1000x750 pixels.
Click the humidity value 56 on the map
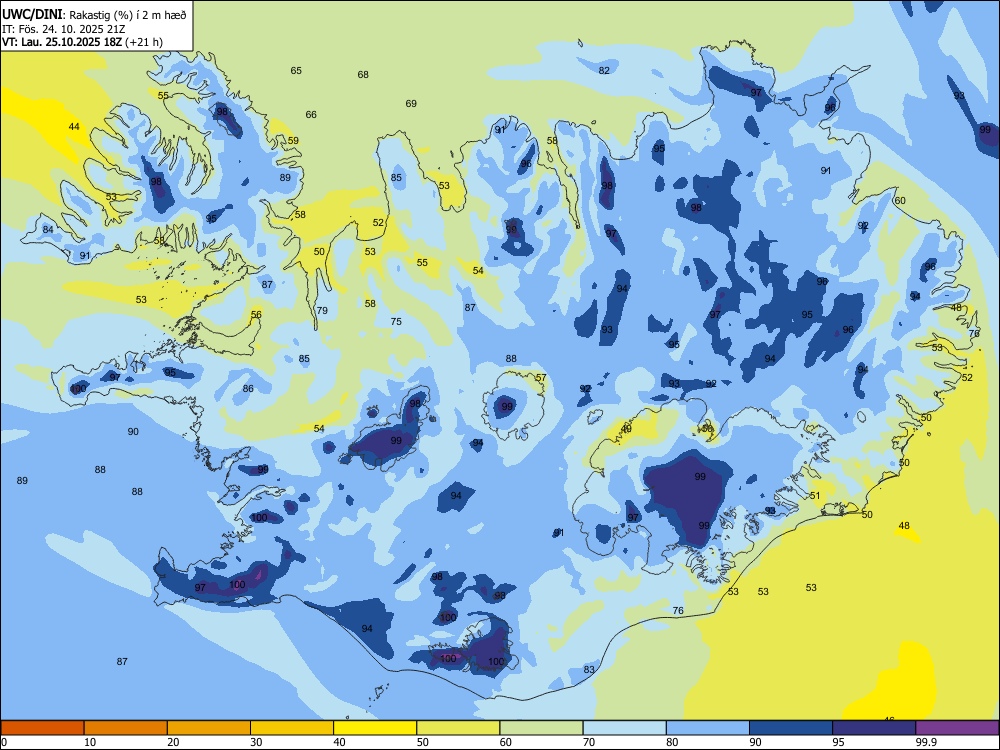click(x=256, y=314)
